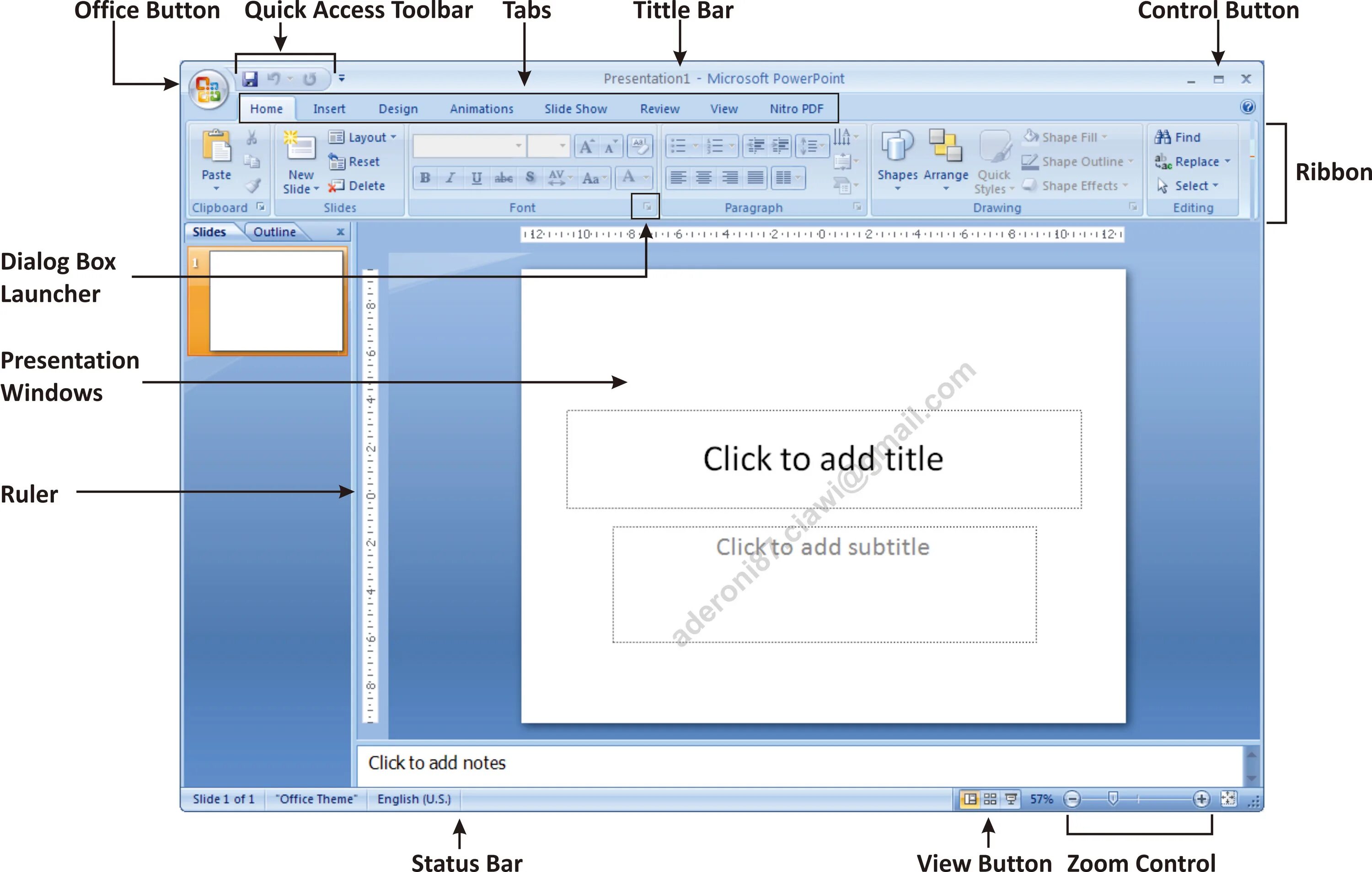
Task: Click the Arrange objects icon
Action: [x=945, y=146]
